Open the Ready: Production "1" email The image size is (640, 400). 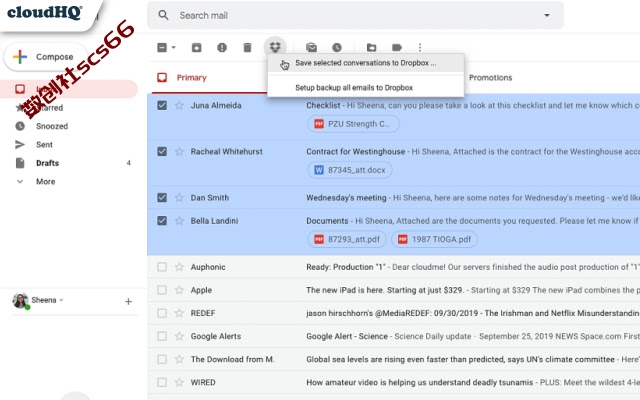[346, 267]
